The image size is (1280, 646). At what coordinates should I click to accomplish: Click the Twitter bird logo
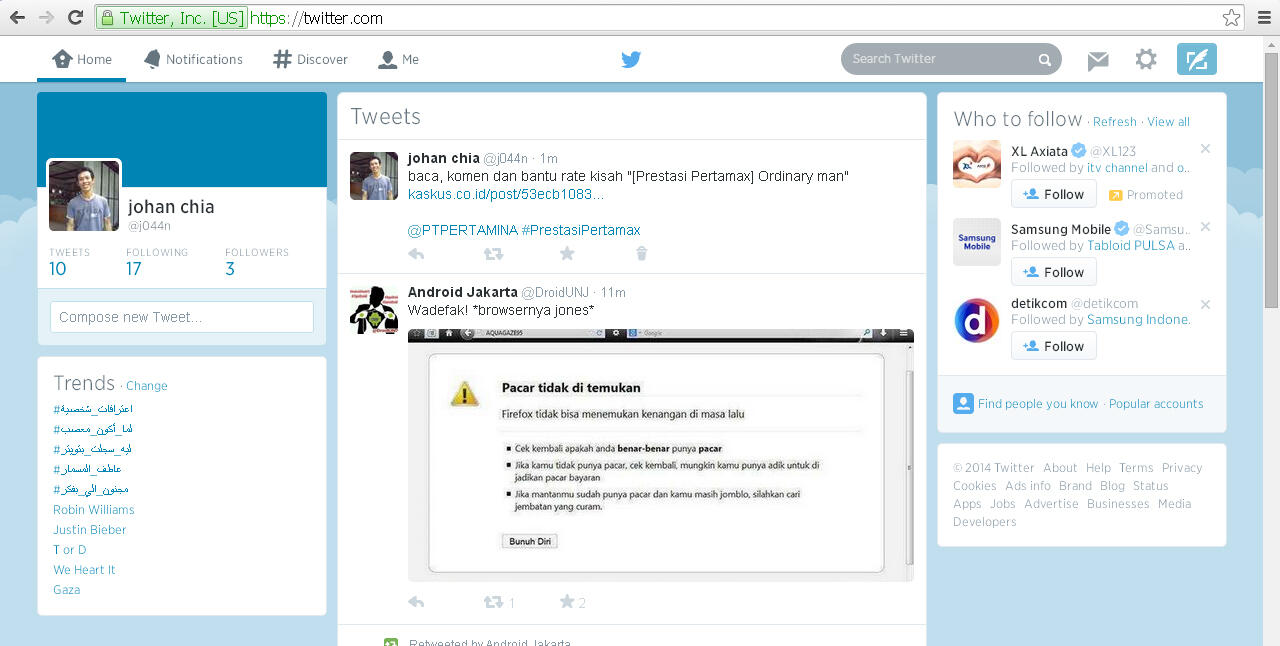coord(631,59)
